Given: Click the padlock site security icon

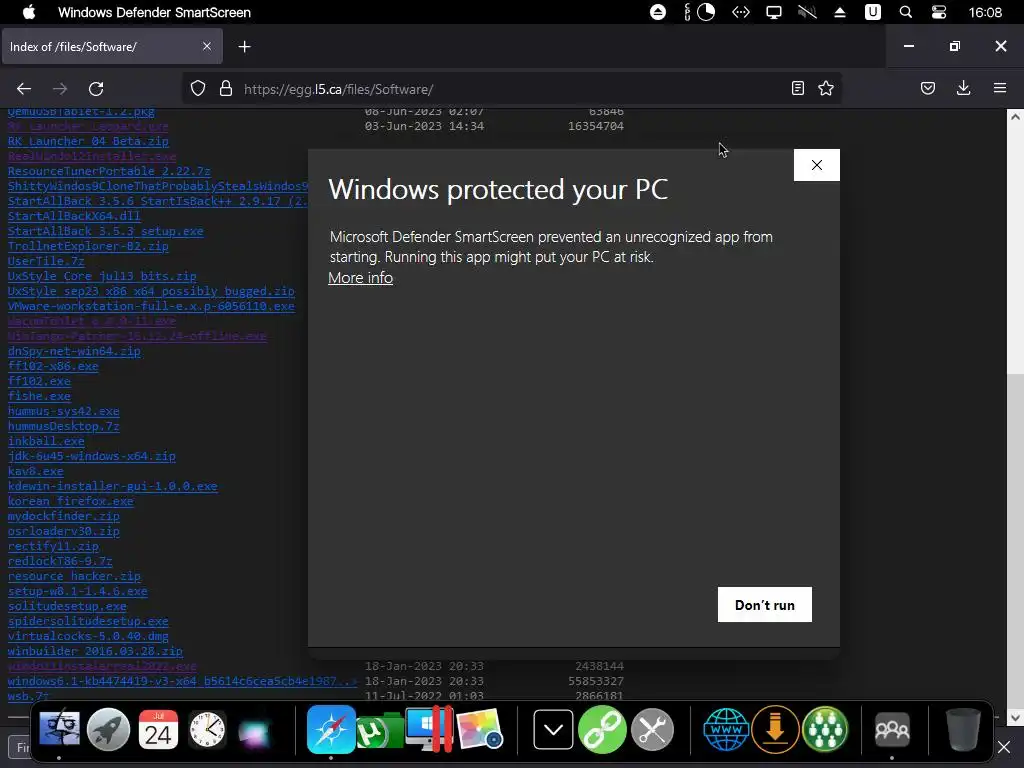Looking at the screenshot, I should click(226, 89).
